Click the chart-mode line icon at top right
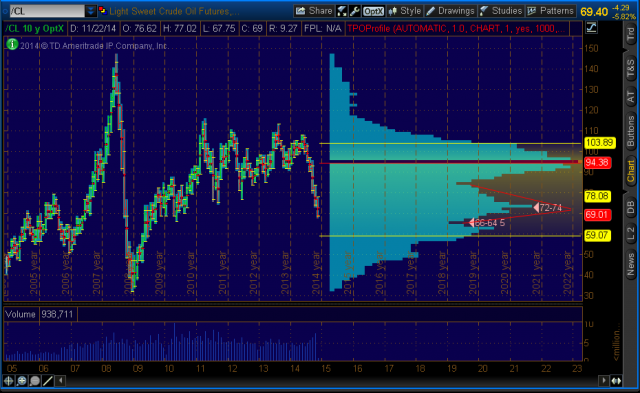The height and width of the screenshot is (393, 640). (591, 28)
